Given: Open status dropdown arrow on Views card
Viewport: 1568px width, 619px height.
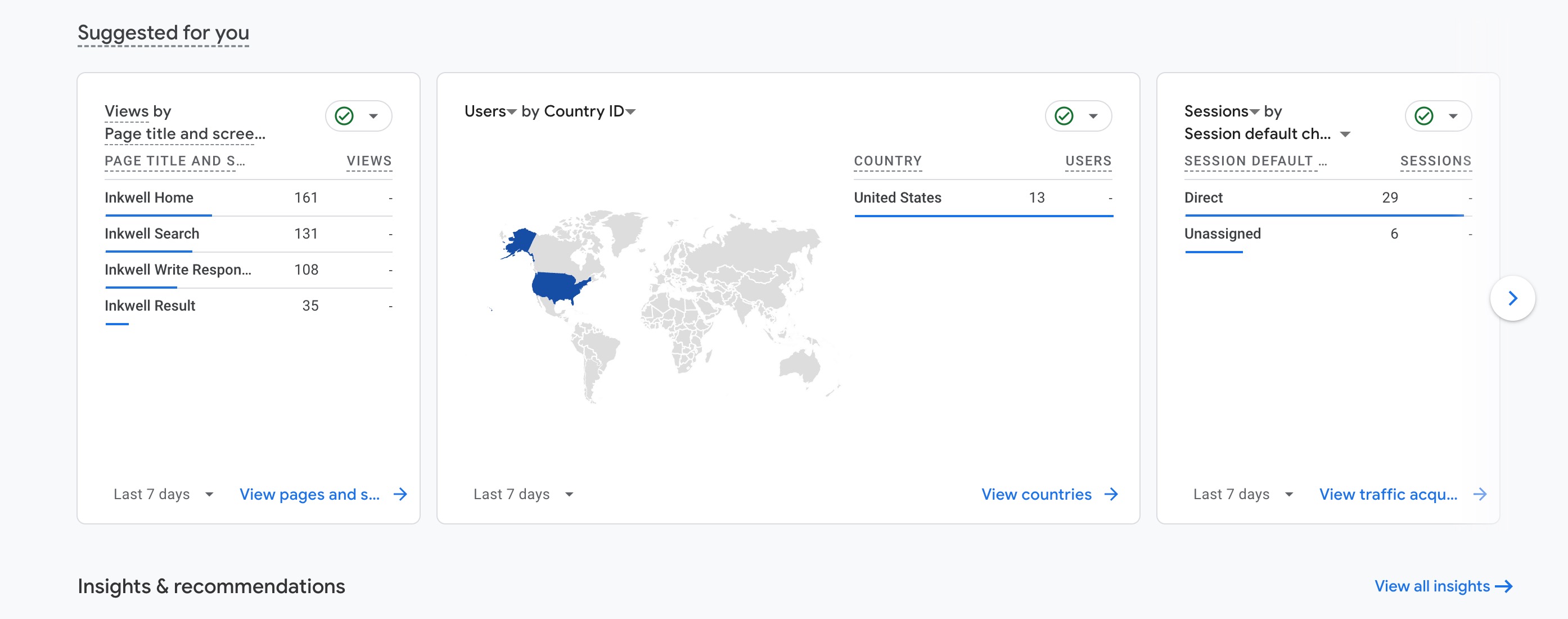Looking at the screenshot, I should click(x=373, y=116).
